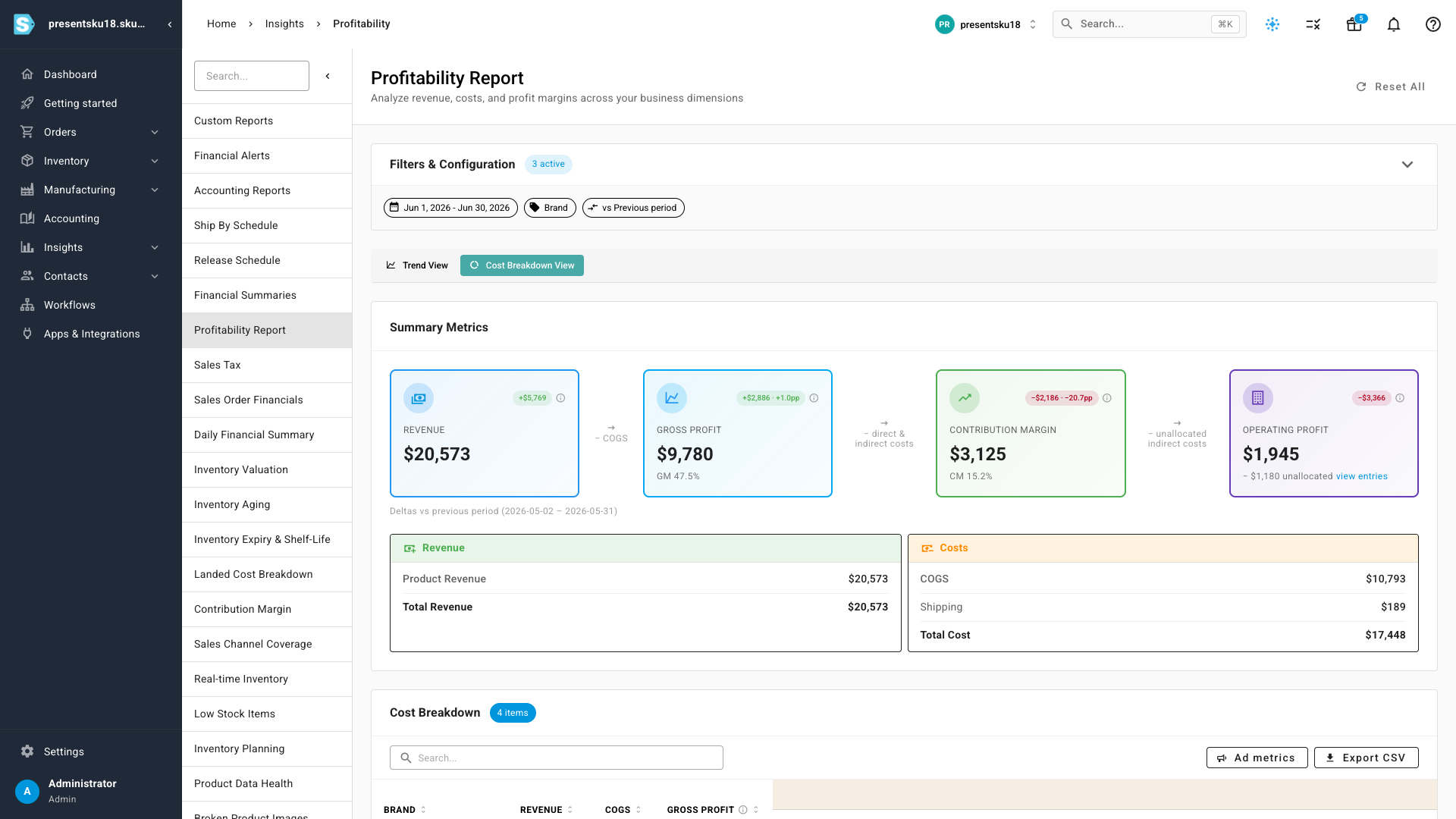This screenshot has height=819, width=1456.
Task: Click the Gross Profit card chart icon
Action: click(x=672, y=398)
